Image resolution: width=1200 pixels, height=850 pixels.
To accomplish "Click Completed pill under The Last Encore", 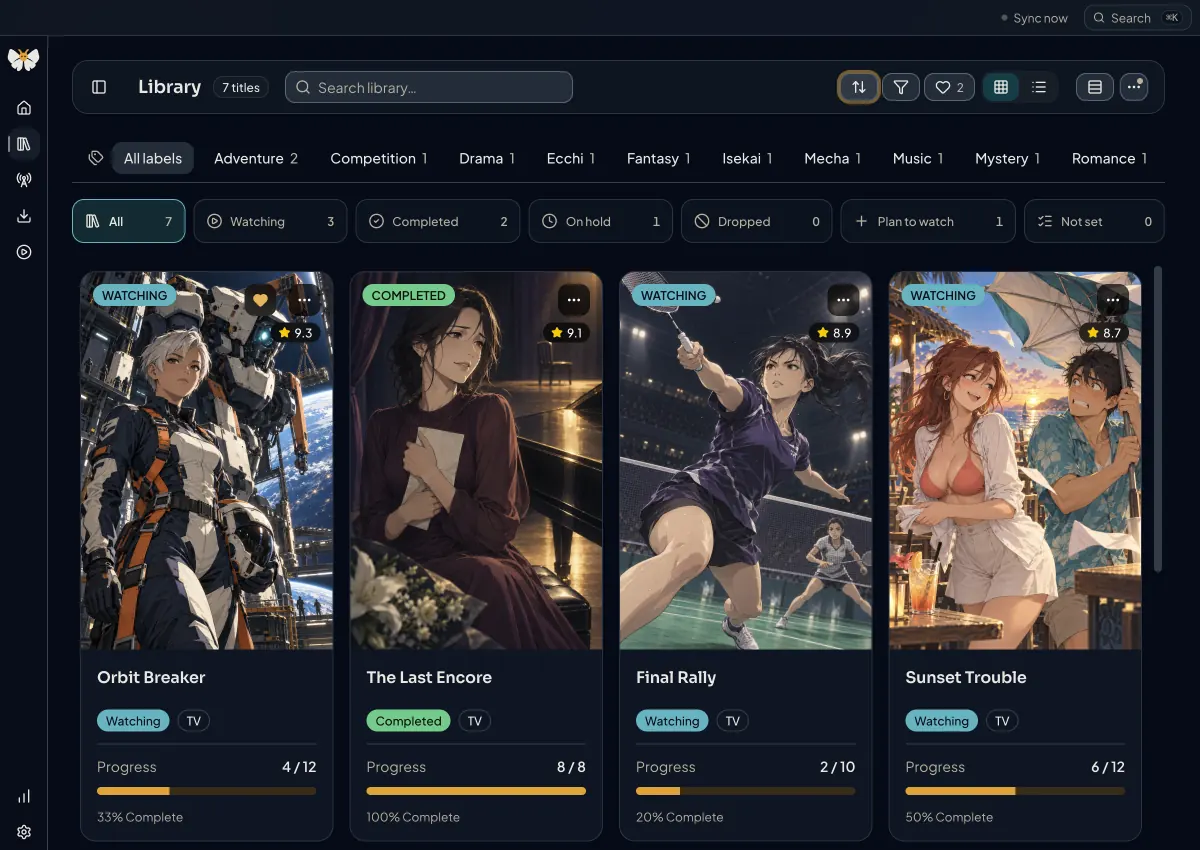I will point(408,721).
